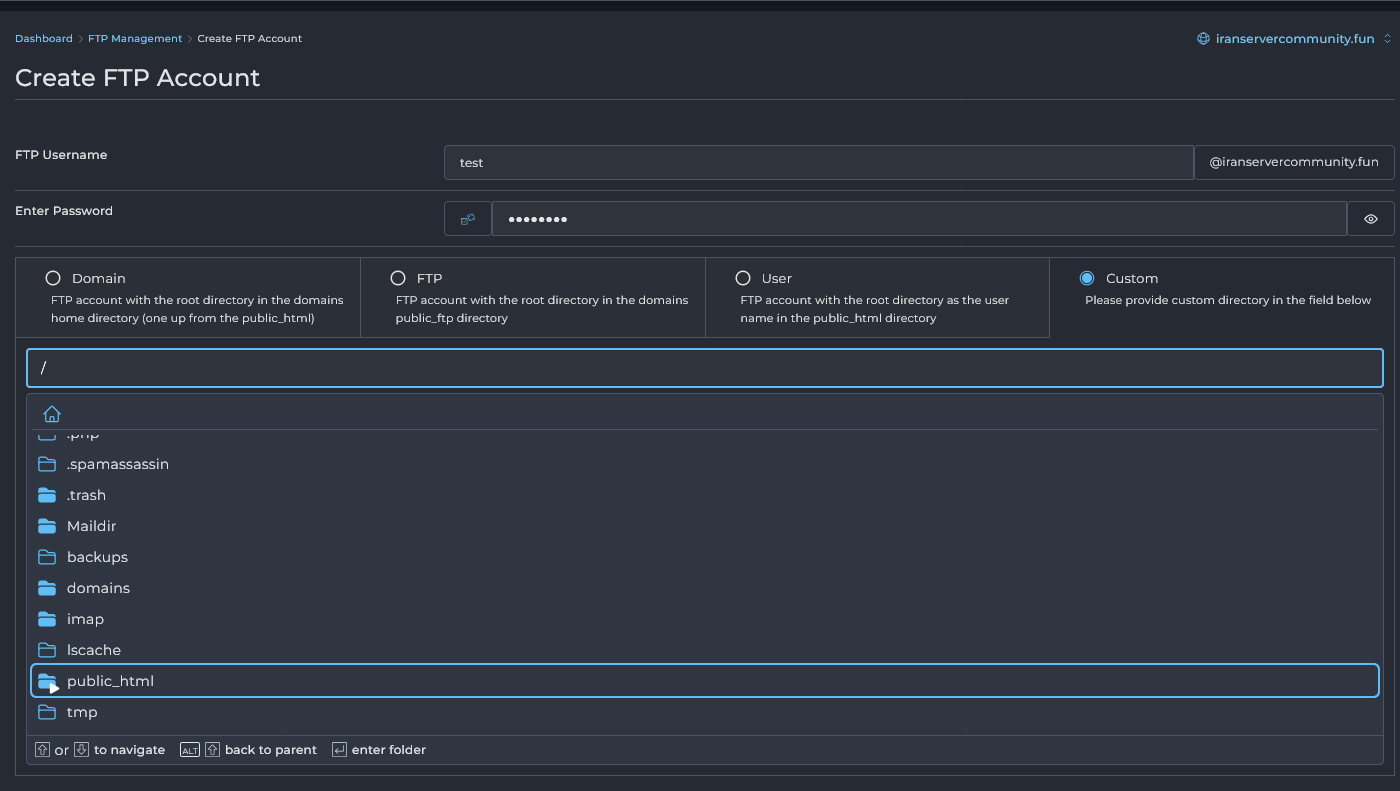Click the tmp folder icon
This screenshot has width=1400, height=791.
47,712
